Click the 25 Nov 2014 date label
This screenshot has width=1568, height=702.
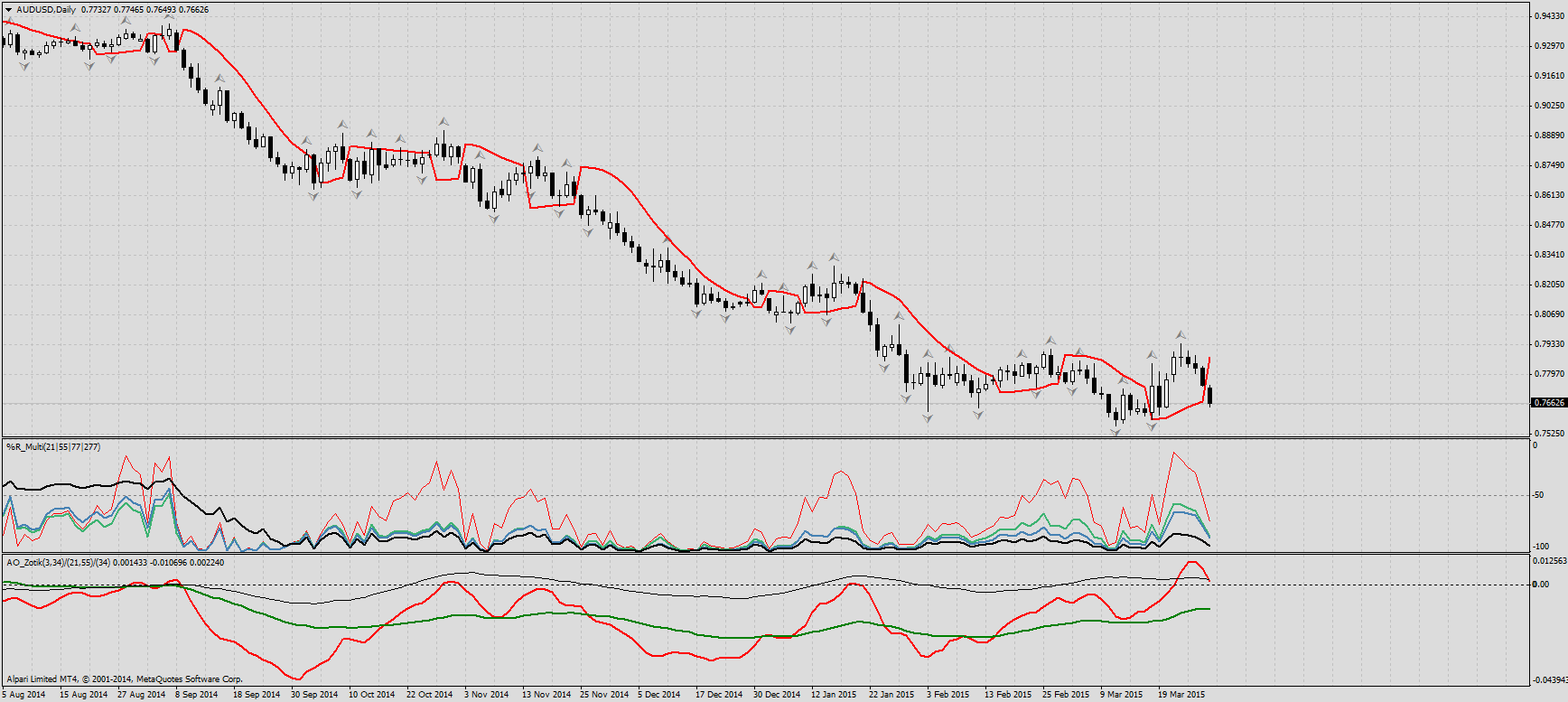point(604,695)
